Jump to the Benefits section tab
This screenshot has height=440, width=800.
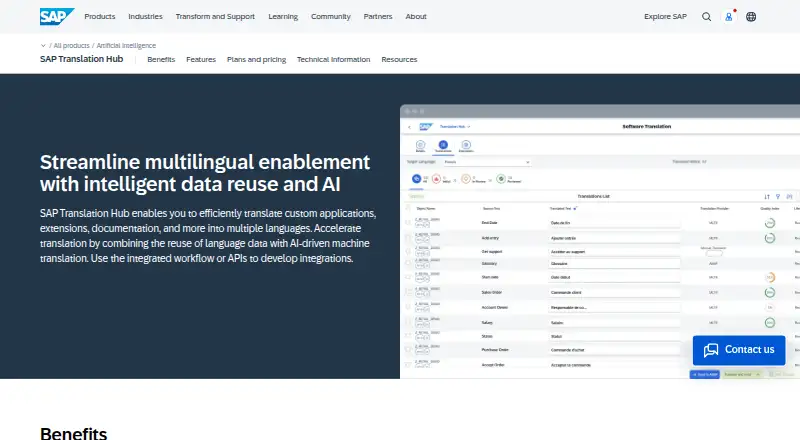(x=161, y=59)
